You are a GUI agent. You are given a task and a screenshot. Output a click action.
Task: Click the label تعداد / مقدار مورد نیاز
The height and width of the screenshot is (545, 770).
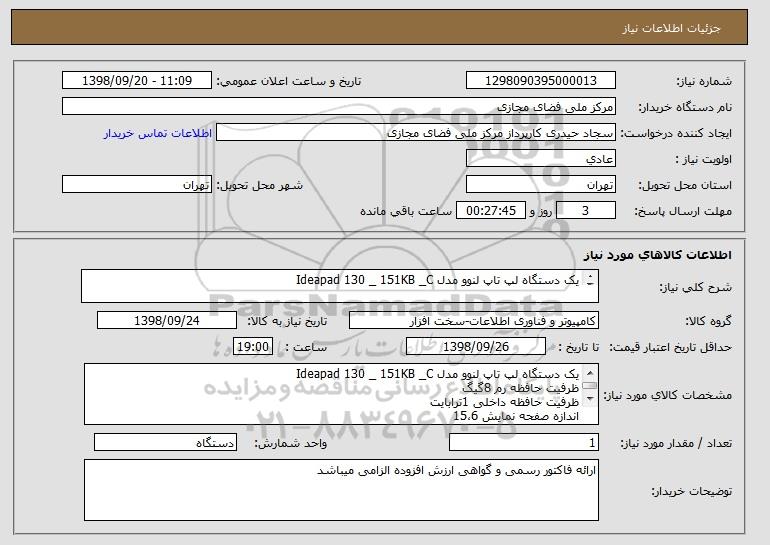pyautogui.click(x=676, y=444)
